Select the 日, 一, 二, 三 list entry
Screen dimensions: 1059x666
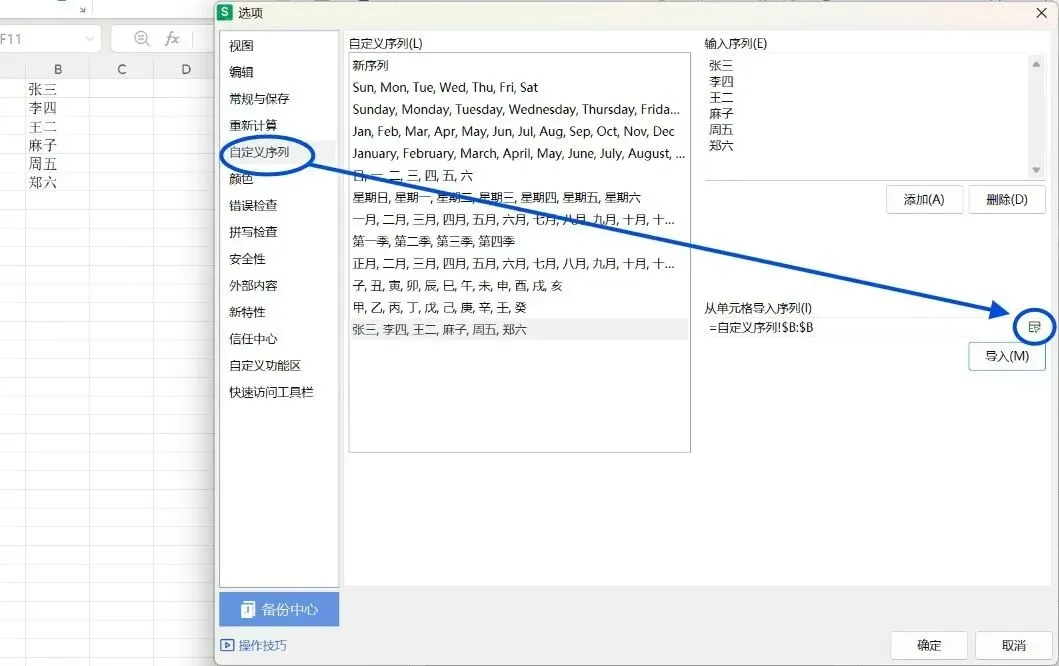tap(519, 176)
